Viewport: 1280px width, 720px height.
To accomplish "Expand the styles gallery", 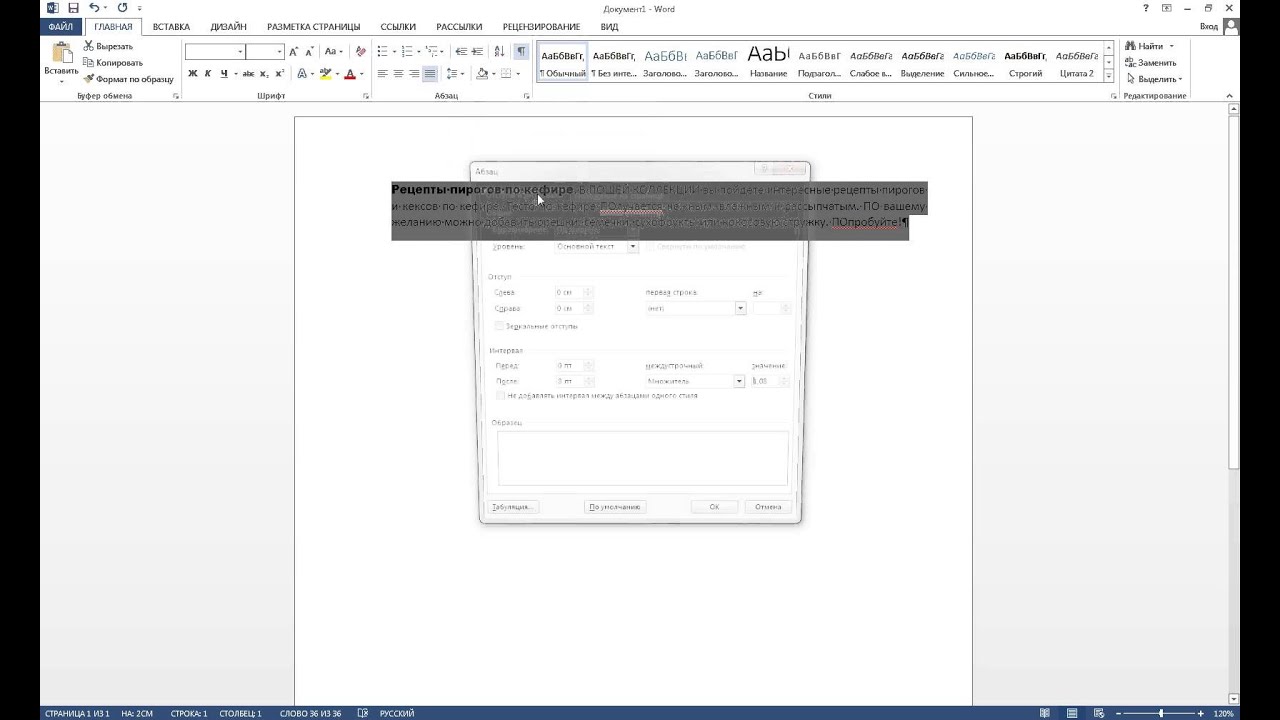I will [x=1109, y=74].
